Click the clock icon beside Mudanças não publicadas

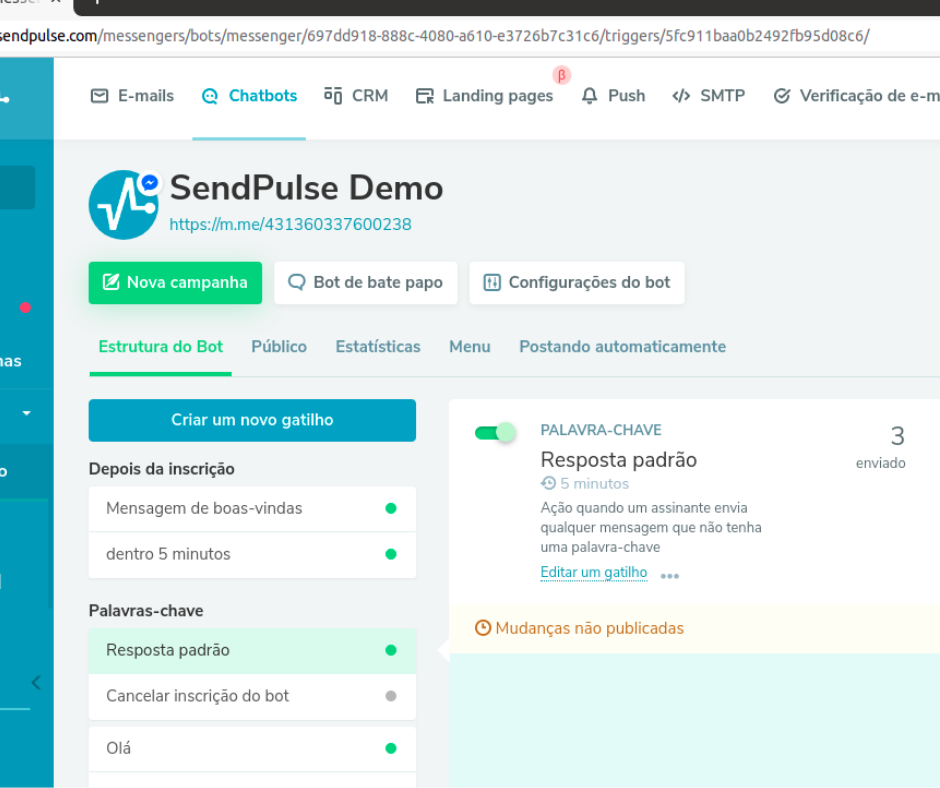coord(483,628)
